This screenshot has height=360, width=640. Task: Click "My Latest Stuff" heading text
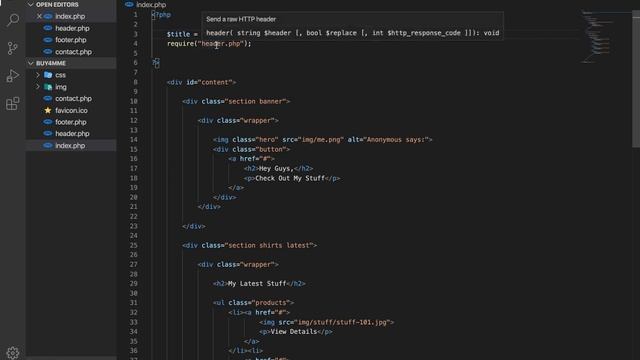tap(257, 284)
